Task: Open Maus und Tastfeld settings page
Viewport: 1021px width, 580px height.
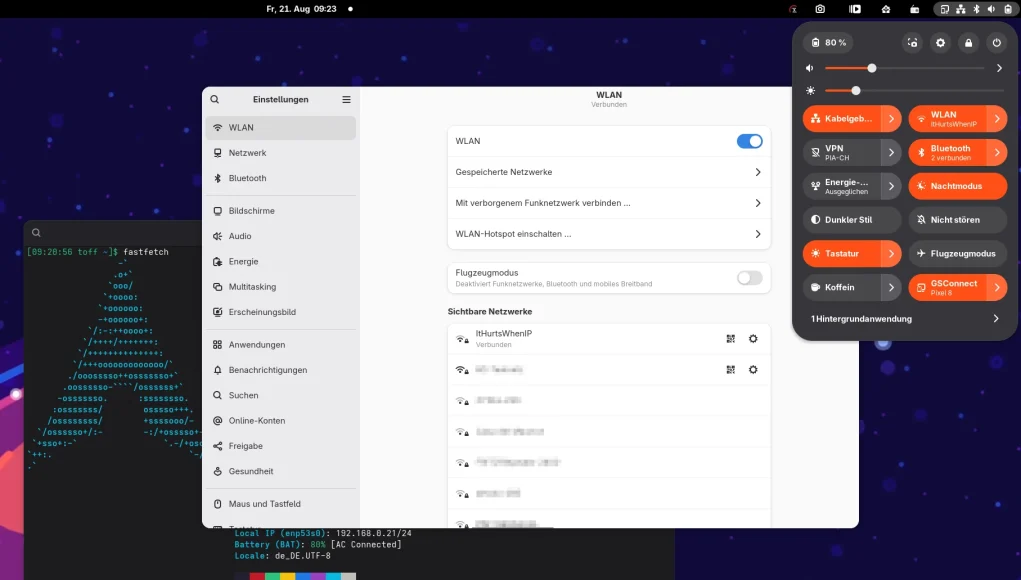Action: (x=281, y=504)
